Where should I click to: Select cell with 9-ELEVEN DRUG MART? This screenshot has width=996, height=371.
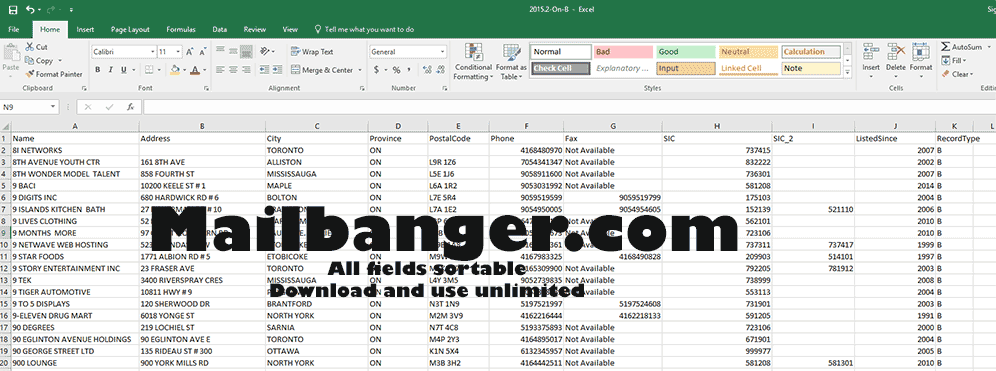[75, 316]
